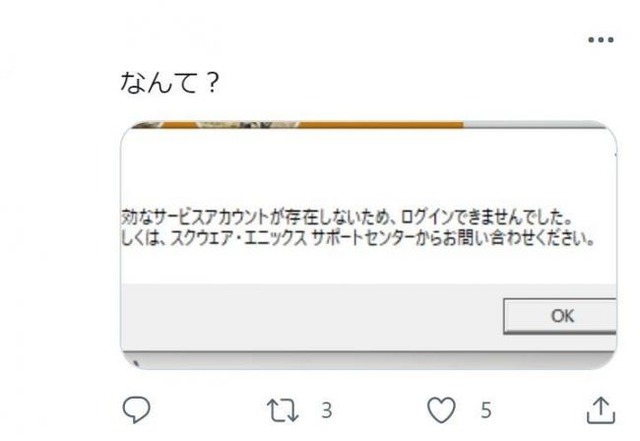Click blank white area above error message
Viewport: 640px width, 441px height.
pos(369,167)
